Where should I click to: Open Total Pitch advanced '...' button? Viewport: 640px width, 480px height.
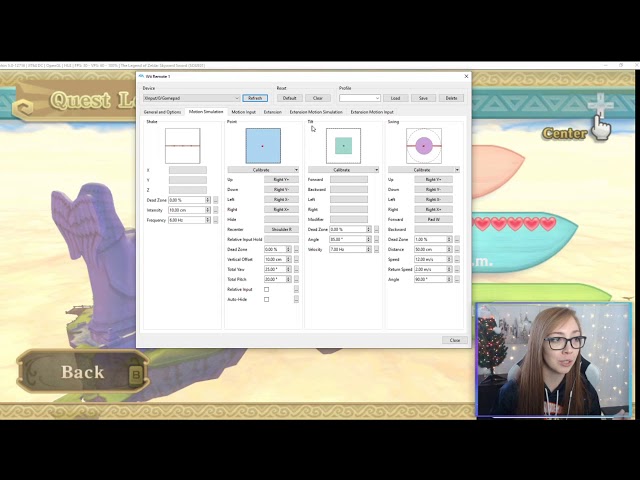[x=296, y=280]
